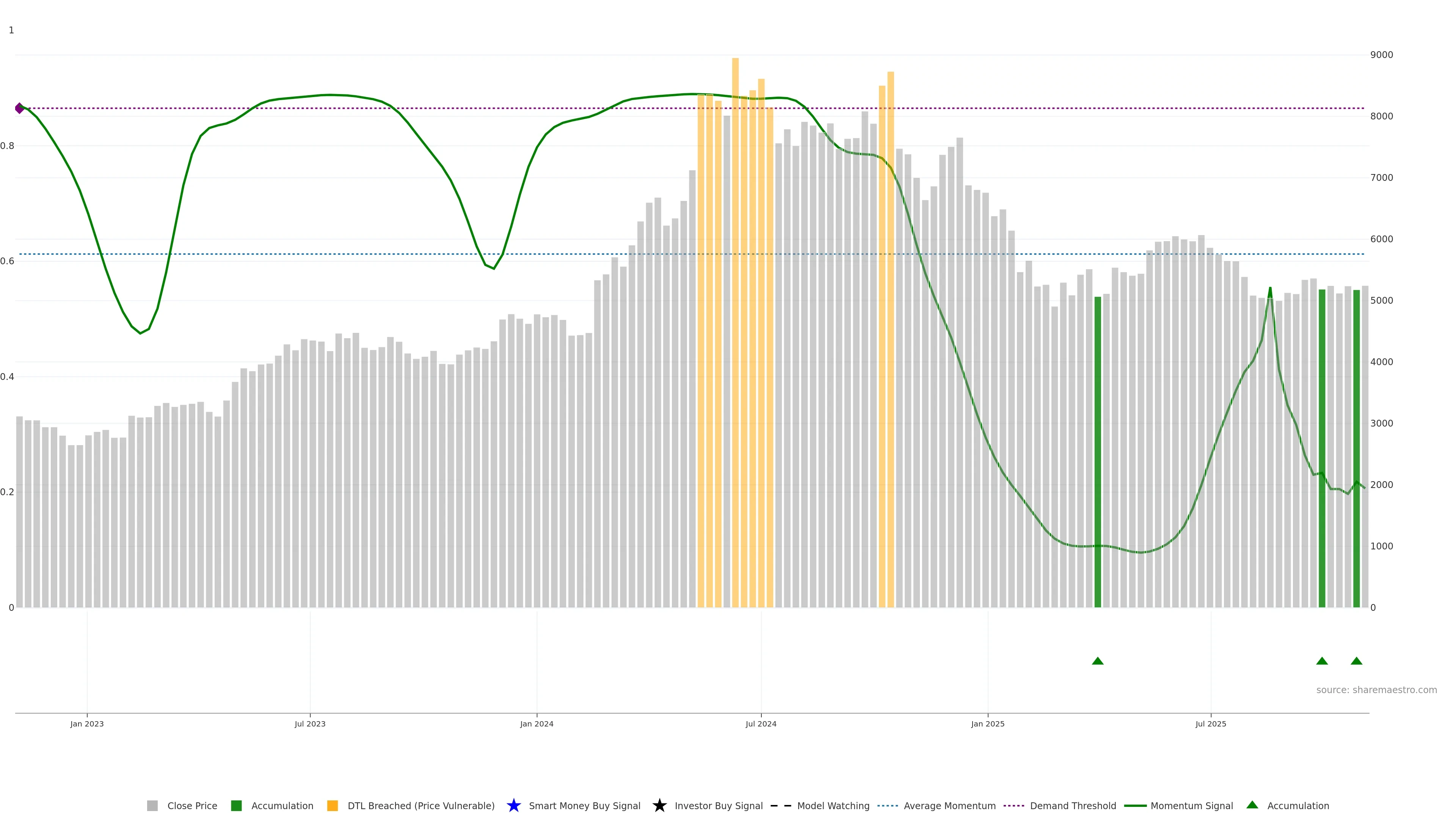This screenshot has width=1456, height=819.
Task: Toggle the Close Price legend label
Action: pos(192,806)
